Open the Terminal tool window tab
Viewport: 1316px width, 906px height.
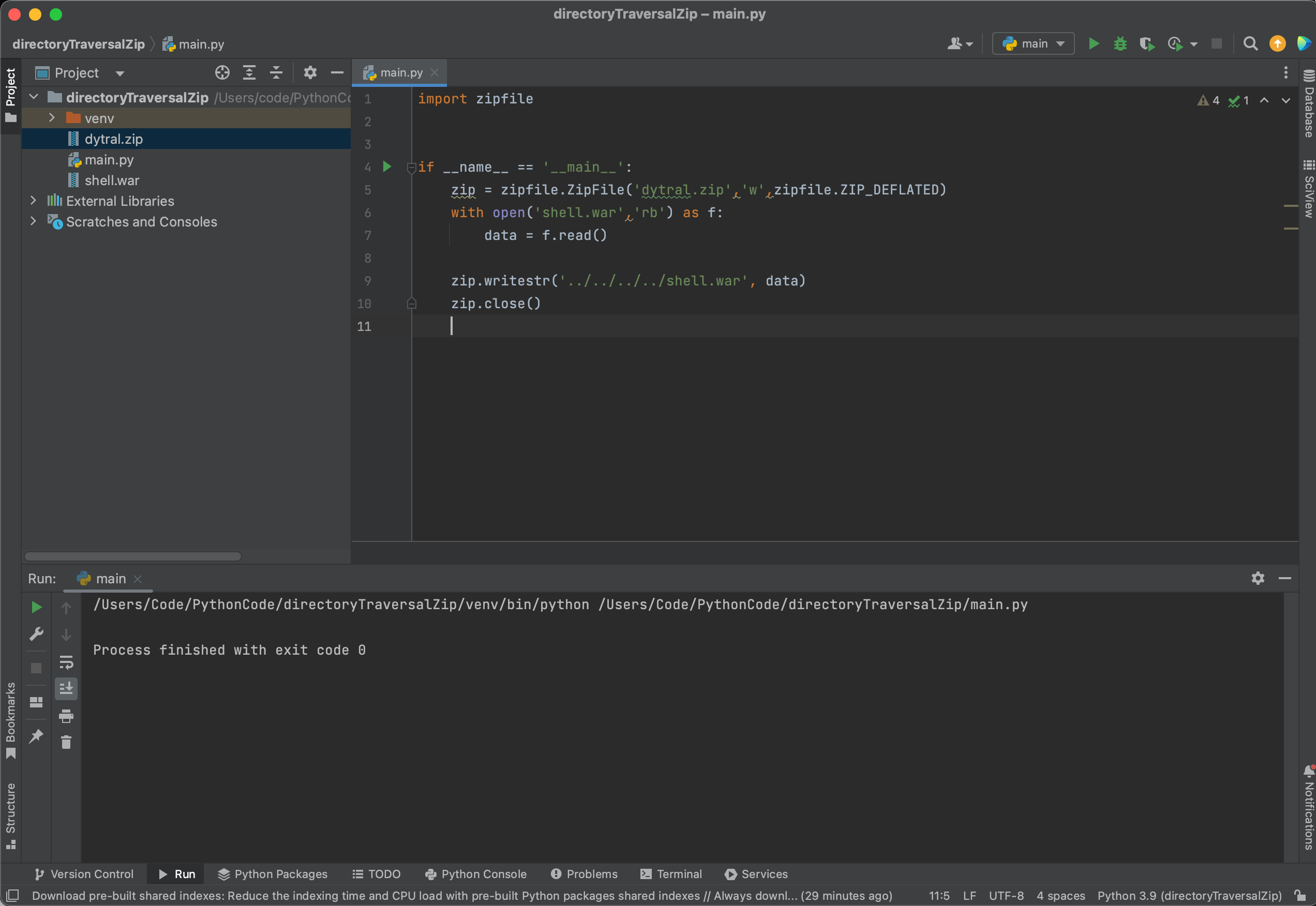pos(671,873)
